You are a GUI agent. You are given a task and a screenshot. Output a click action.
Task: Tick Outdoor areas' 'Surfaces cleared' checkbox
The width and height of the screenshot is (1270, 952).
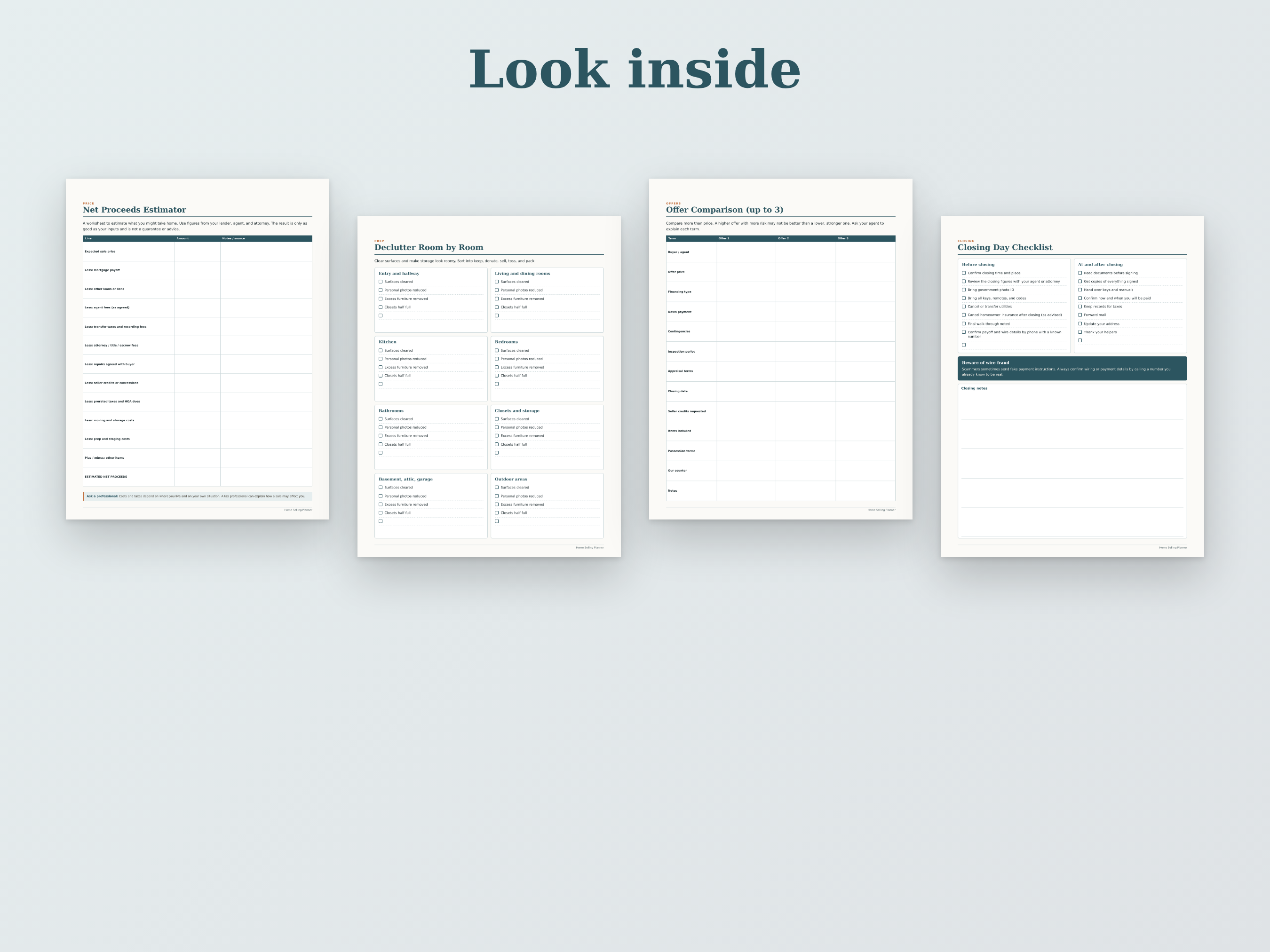point(497,487)
